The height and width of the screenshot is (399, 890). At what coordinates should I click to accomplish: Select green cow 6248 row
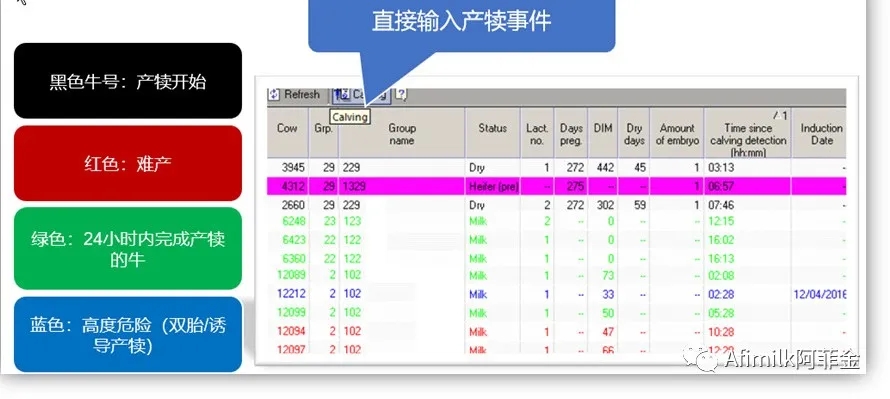coord(557,221)
